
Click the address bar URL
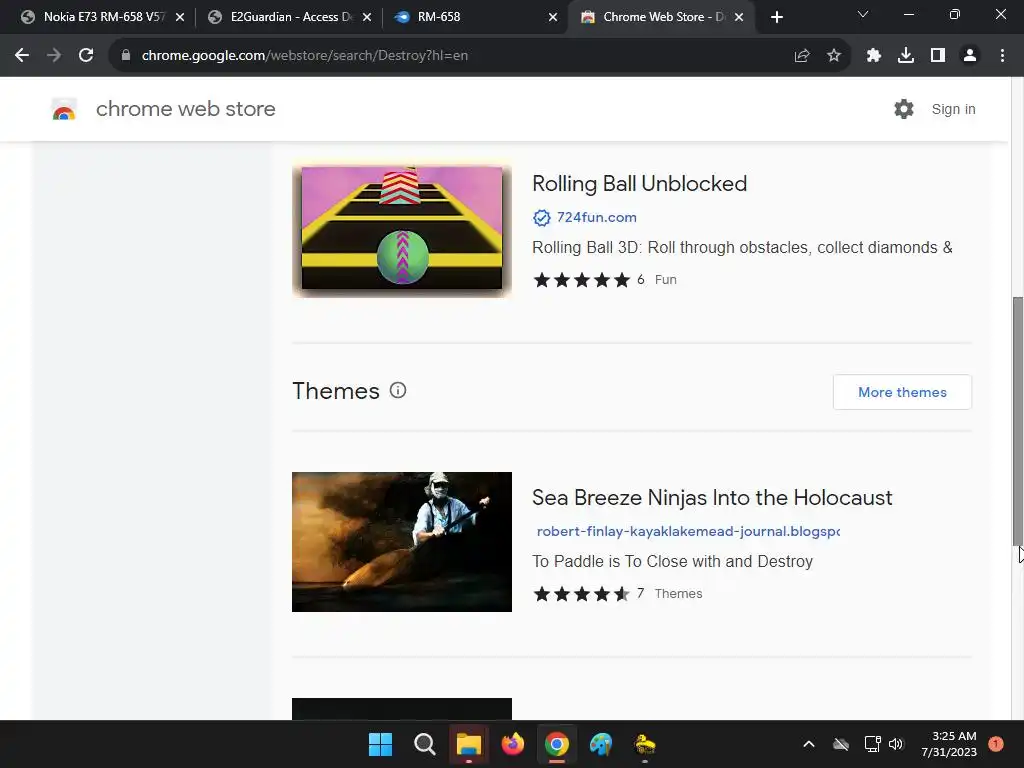tap(304, 56)
